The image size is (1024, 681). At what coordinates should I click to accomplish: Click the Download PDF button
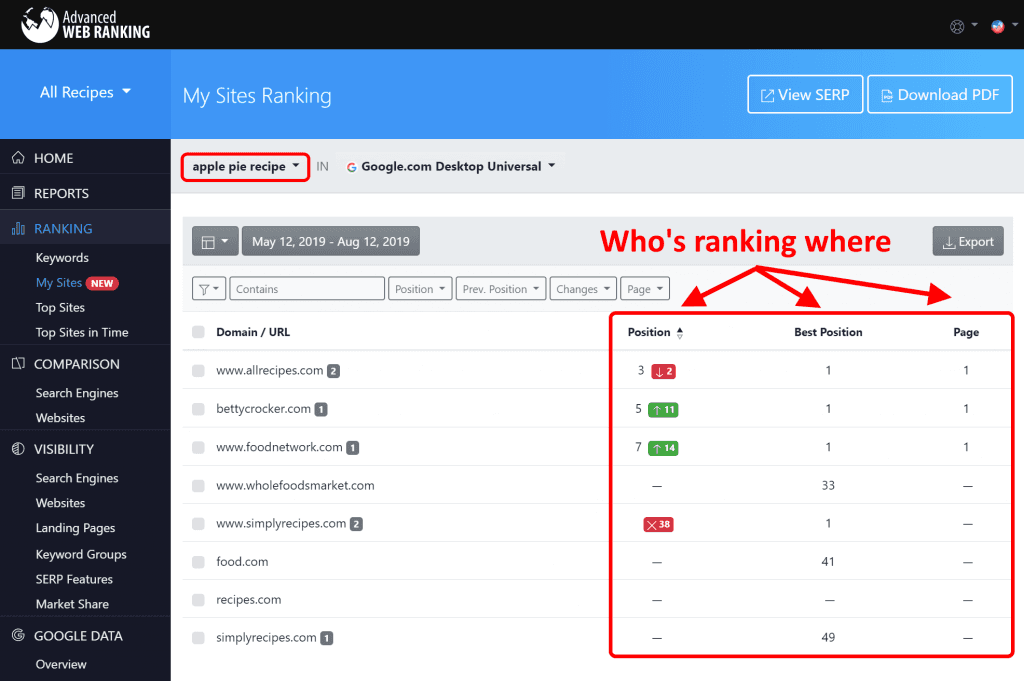pyautogui.click(x=940, y=95)
